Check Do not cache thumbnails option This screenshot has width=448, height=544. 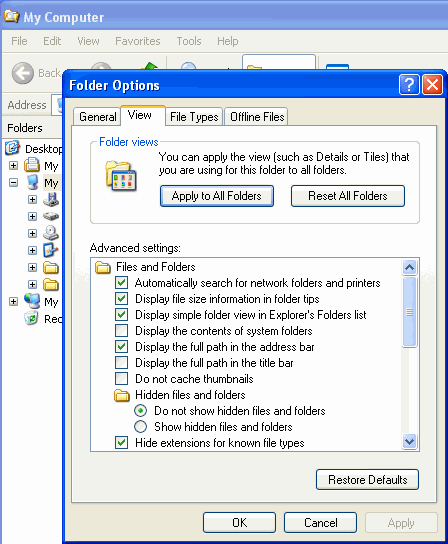(121, 379)
